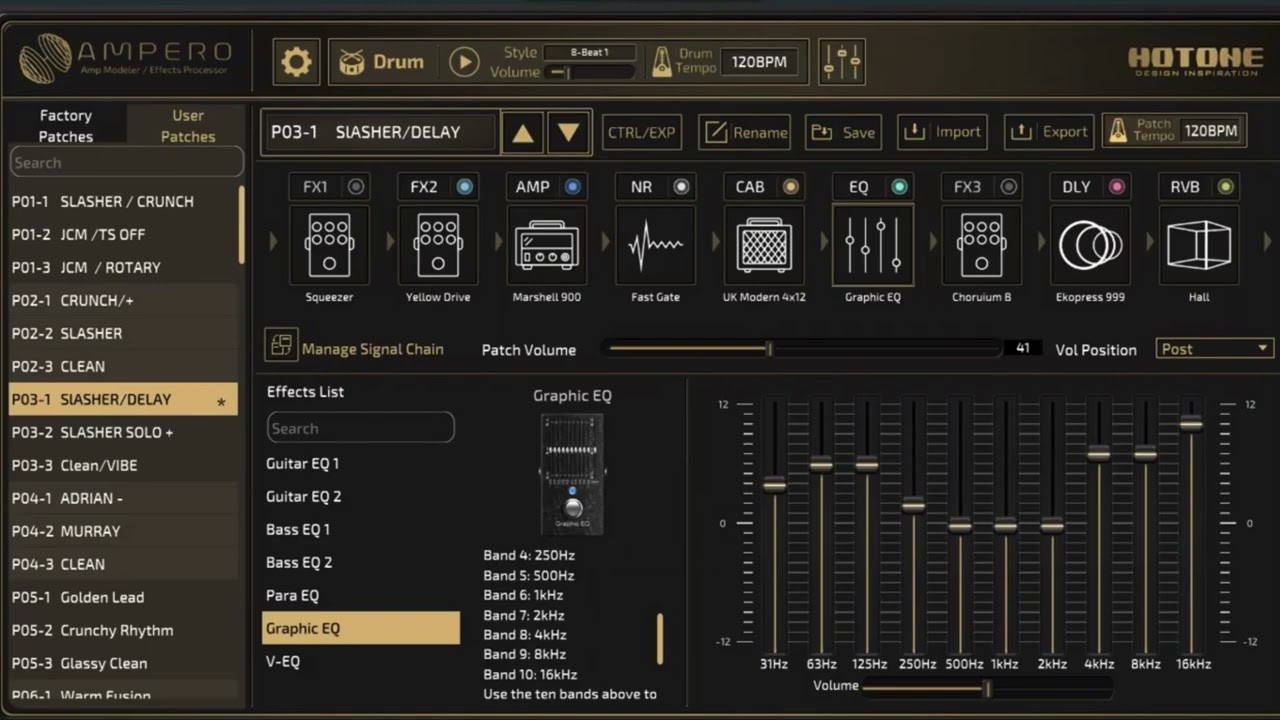Select the Ekopress 999 delay icon
This screenshot has height=720, width=1280.
tap(1090, 245)
